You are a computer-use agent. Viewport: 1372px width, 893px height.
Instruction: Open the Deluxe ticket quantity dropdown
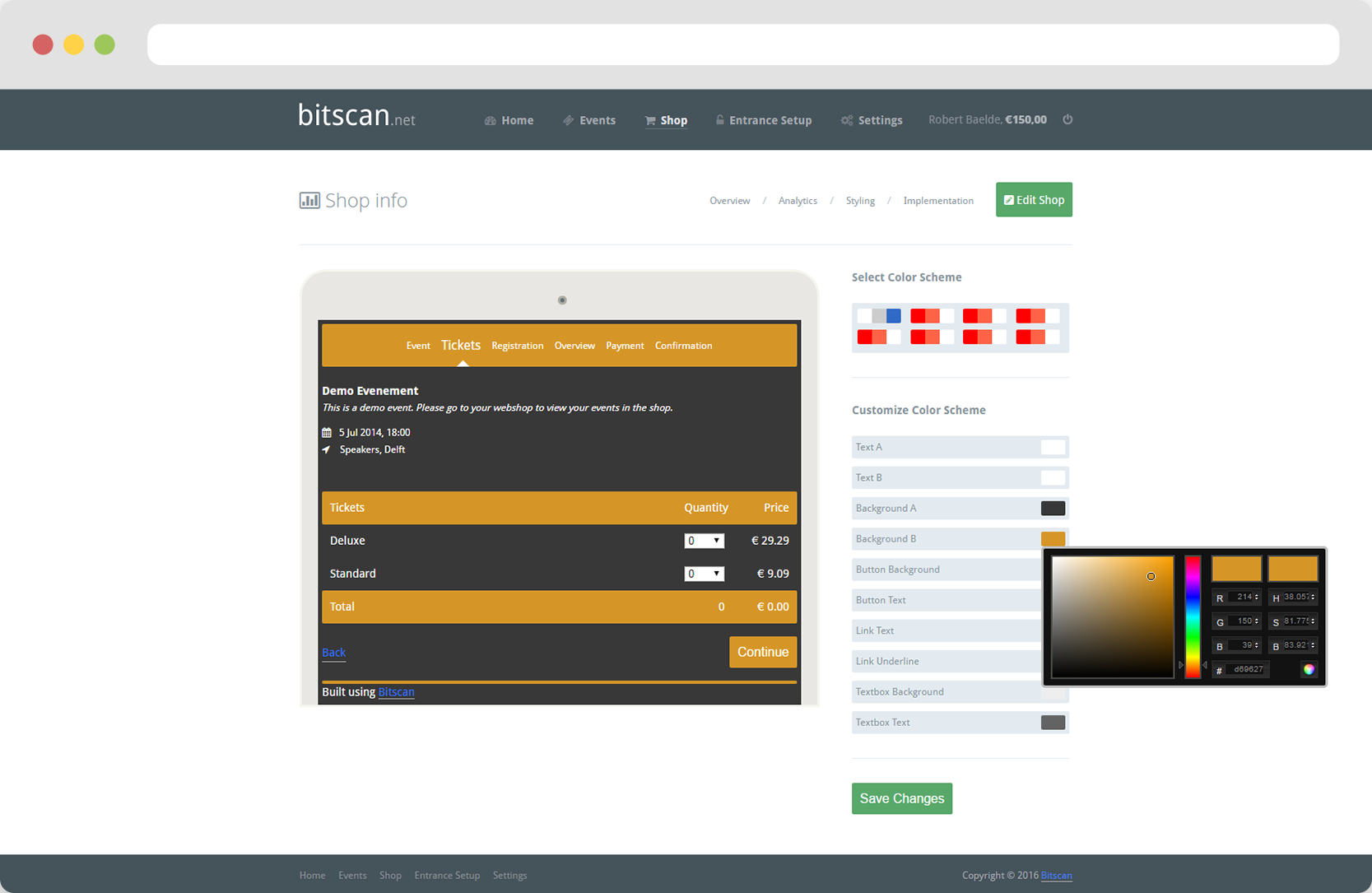pos(704,541)
